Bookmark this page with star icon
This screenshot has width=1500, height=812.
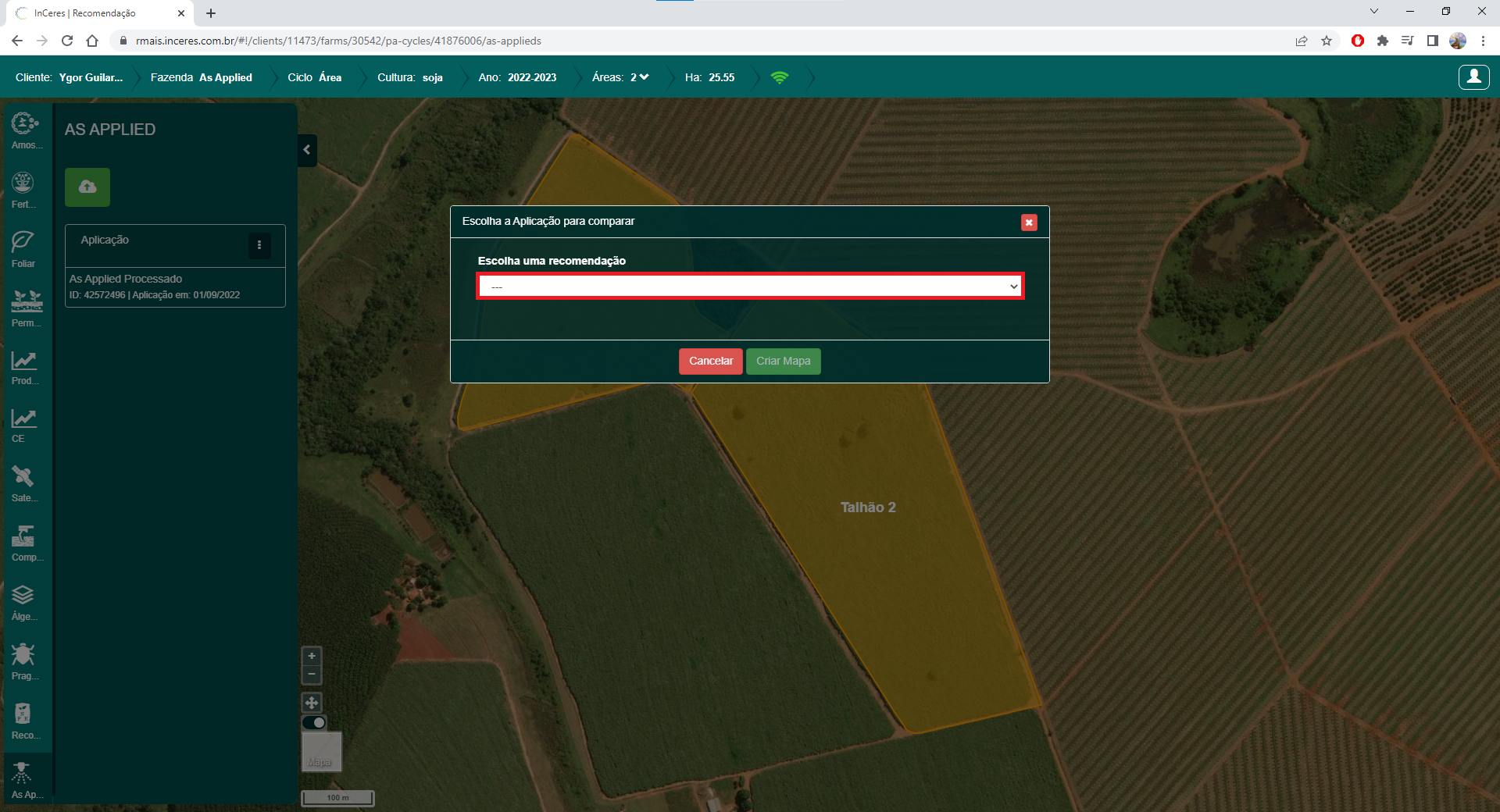(1327, 41)
